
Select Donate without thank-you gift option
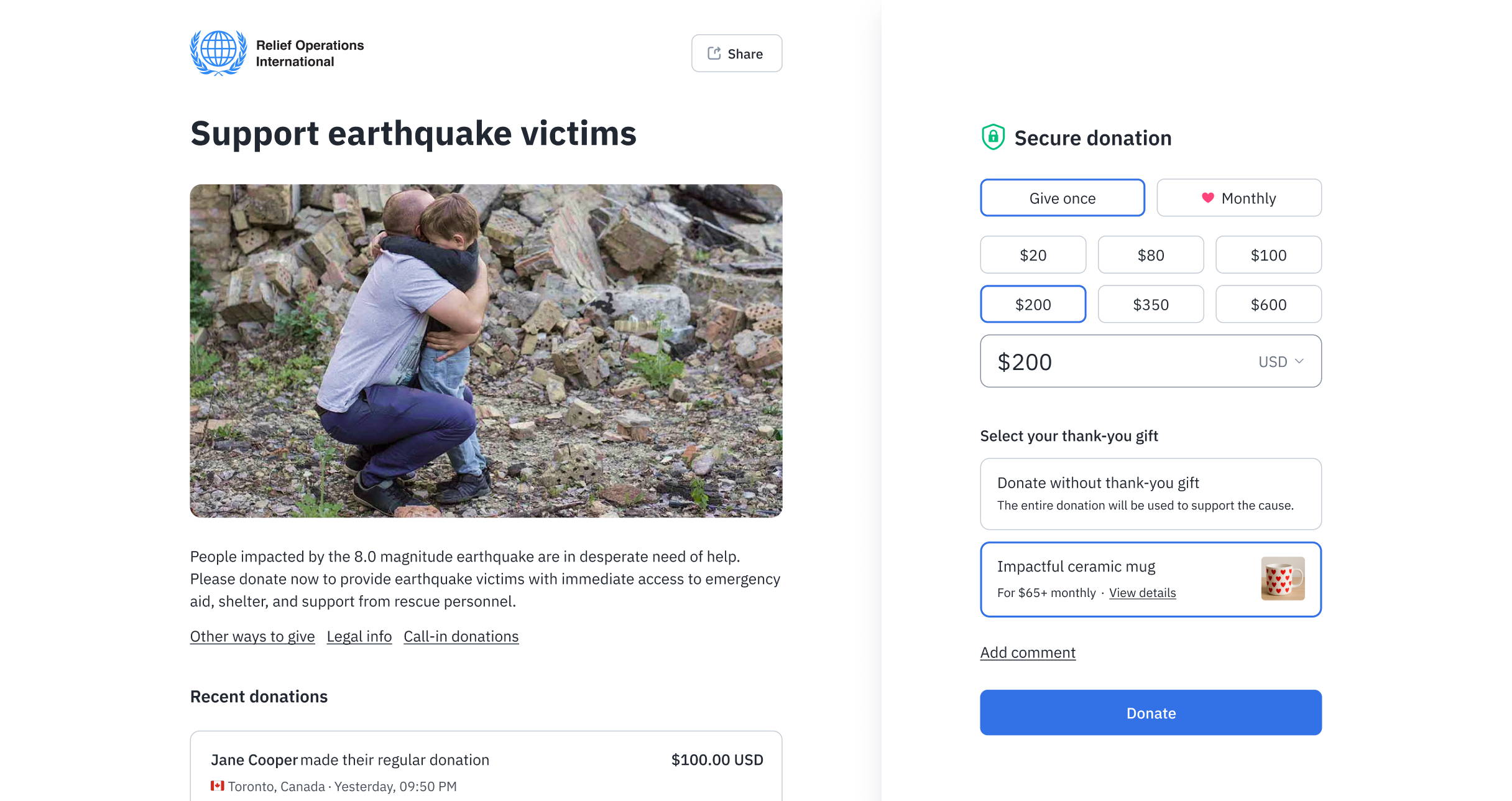pyautogui.click(x=1150, y=494)
